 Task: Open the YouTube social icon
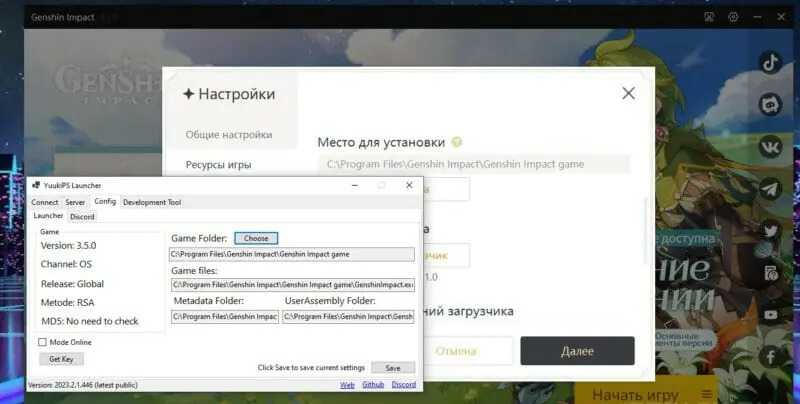770,315
